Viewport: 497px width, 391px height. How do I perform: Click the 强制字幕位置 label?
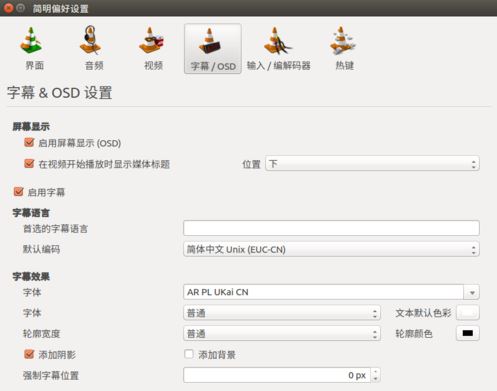(x=51, y=375)
